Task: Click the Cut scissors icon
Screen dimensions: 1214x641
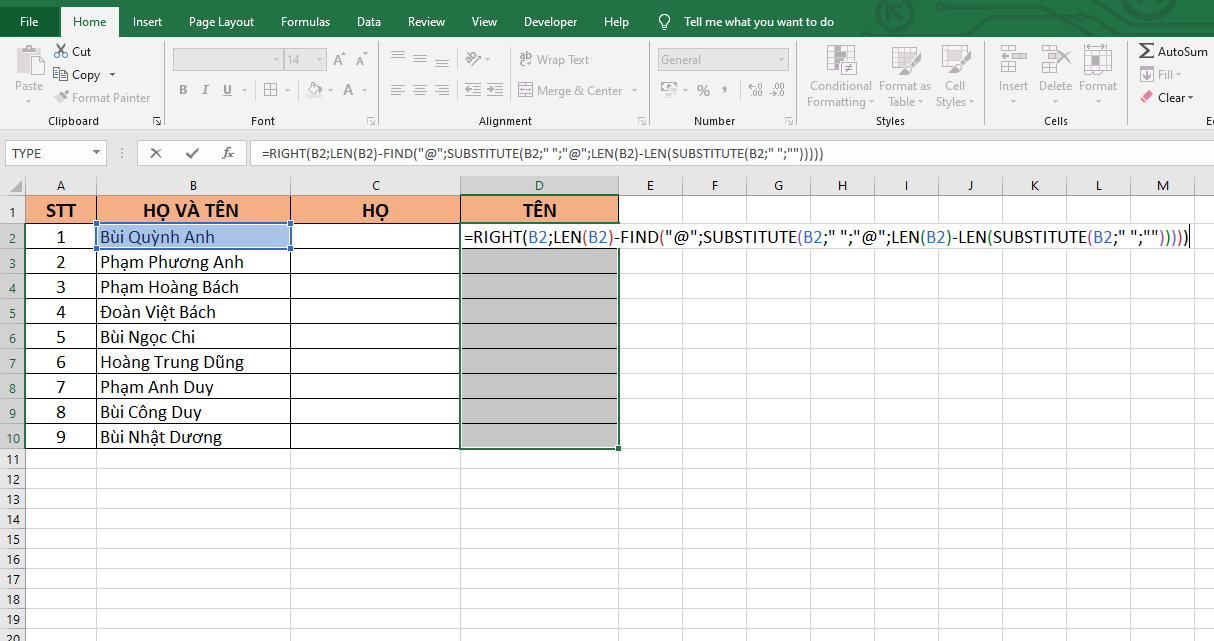Action: [x=61, y=51]
